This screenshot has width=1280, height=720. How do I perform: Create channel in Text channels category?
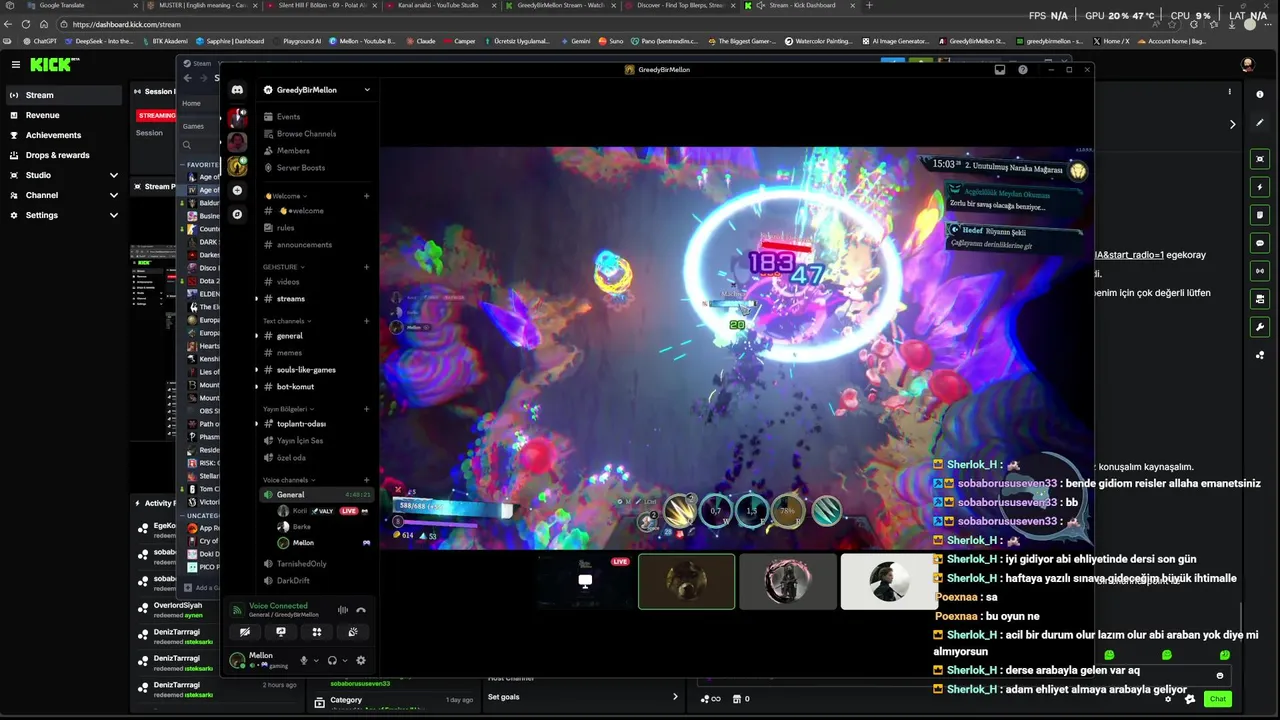coord(367,321)
